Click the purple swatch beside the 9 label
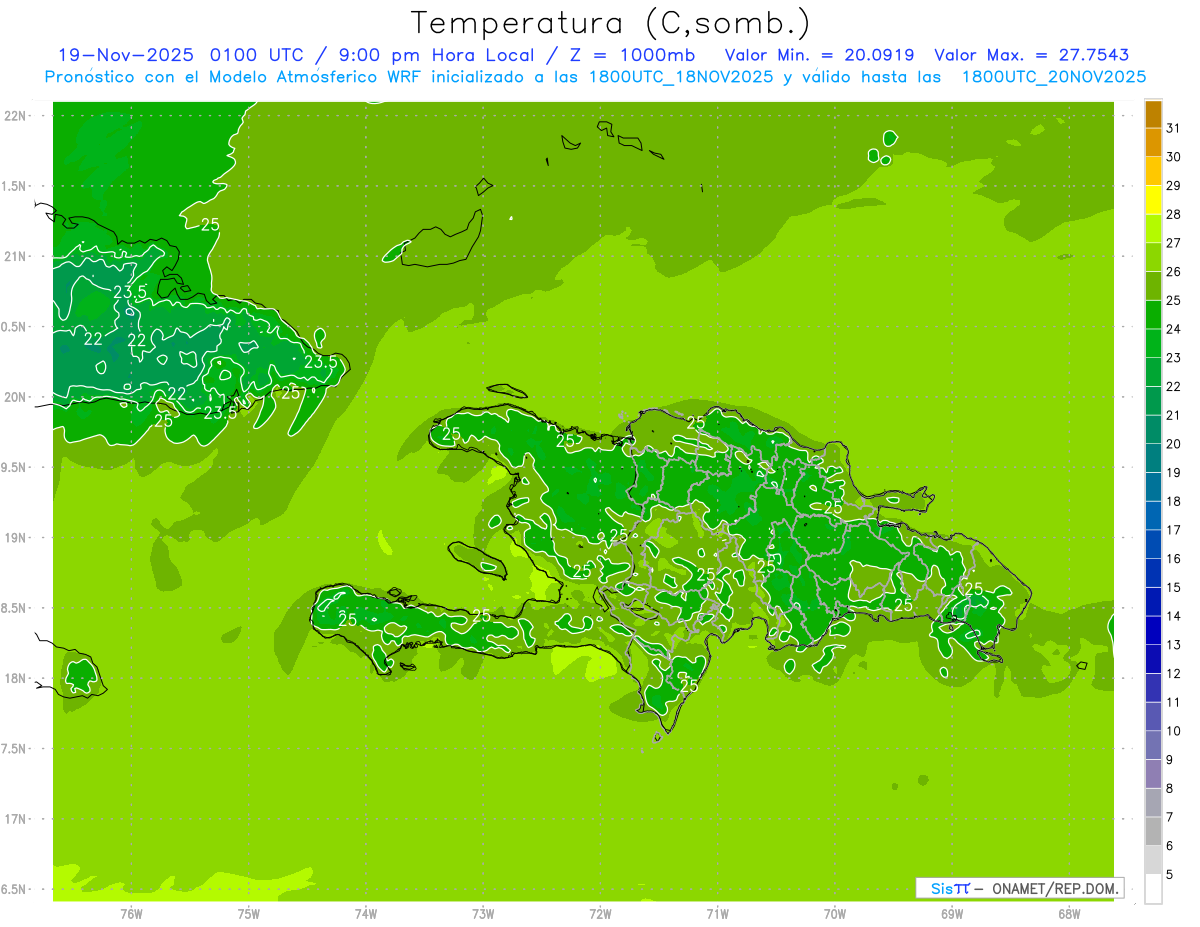The width and height of the screenshot is (1200, 927). [1153, 774]
